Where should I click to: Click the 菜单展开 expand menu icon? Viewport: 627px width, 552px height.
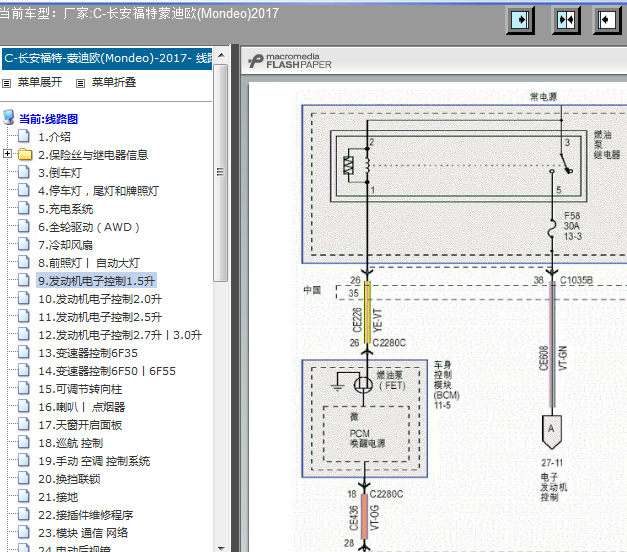tap(6, 83)
